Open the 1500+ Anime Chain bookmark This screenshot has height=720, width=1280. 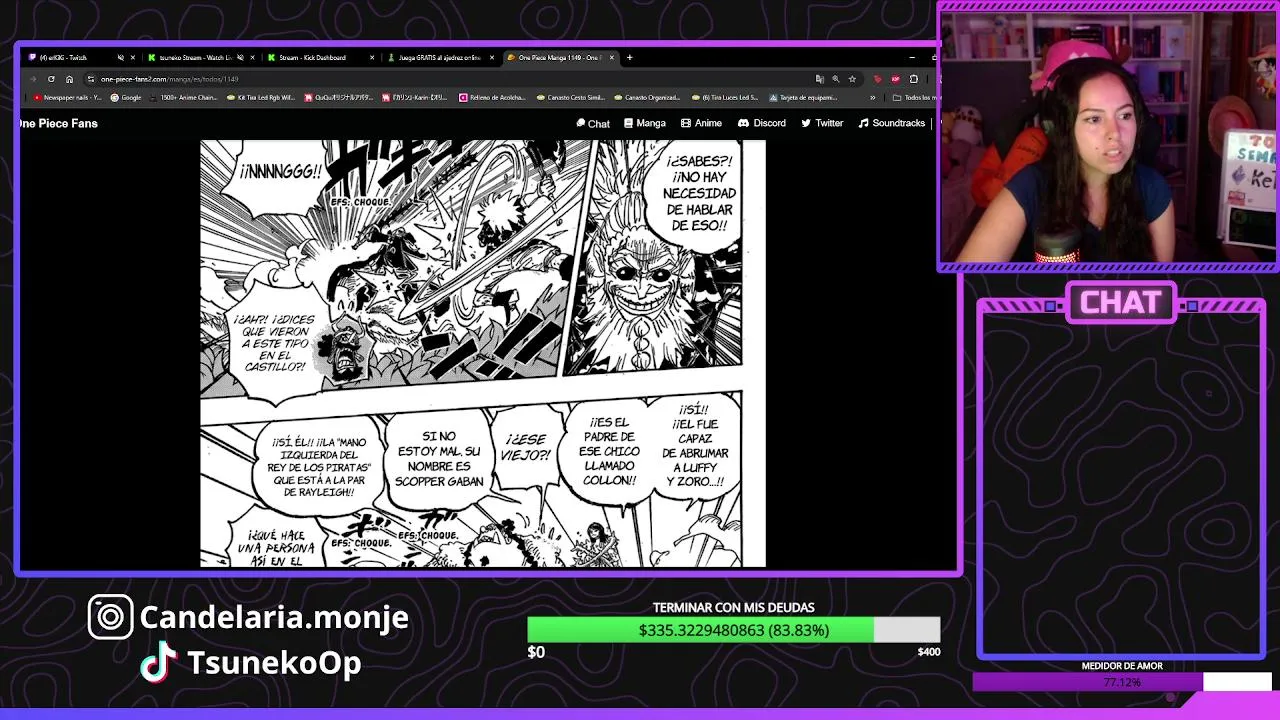[183, 97]
